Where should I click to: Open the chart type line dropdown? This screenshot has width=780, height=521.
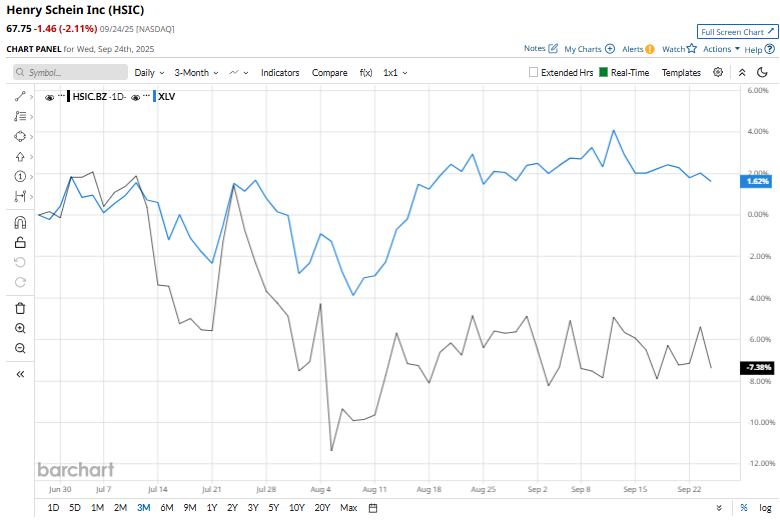click(238, 73)
